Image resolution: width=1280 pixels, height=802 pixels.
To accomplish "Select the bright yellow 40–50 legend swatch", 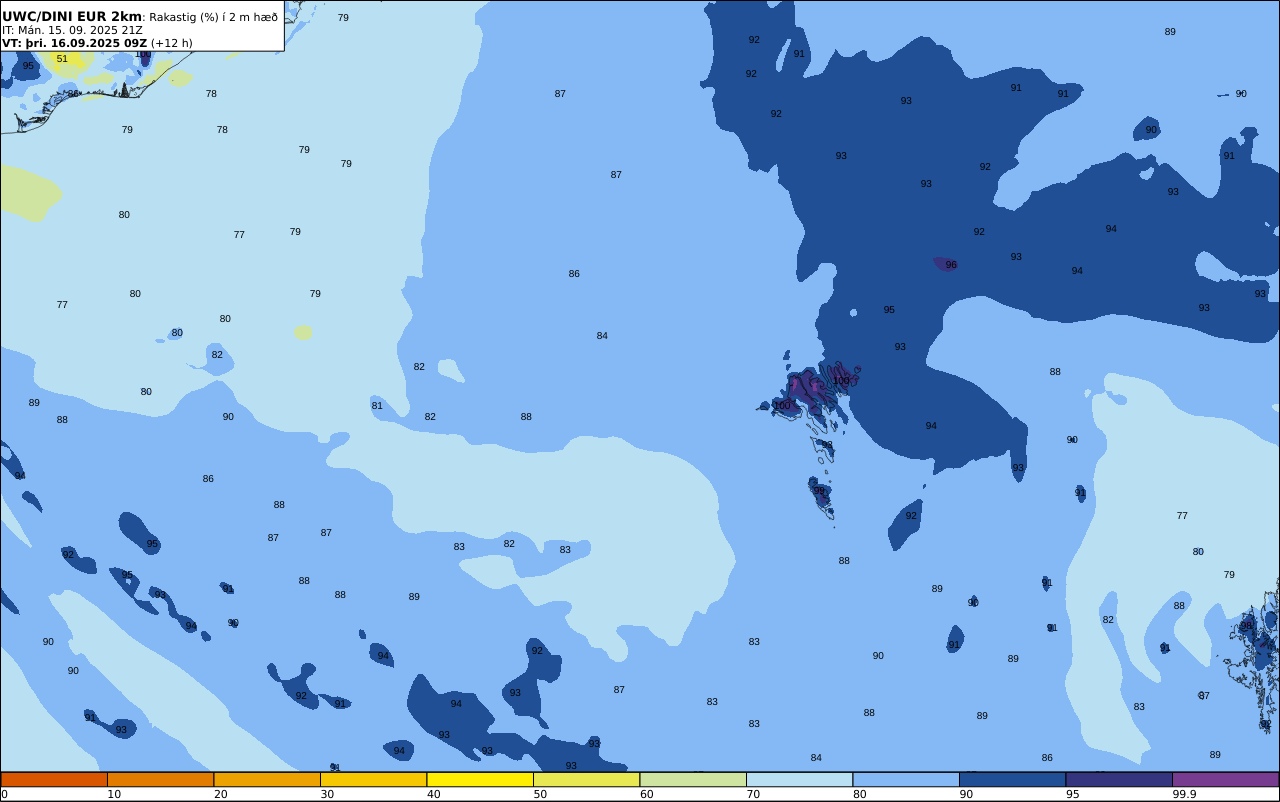I will (480, 779).
